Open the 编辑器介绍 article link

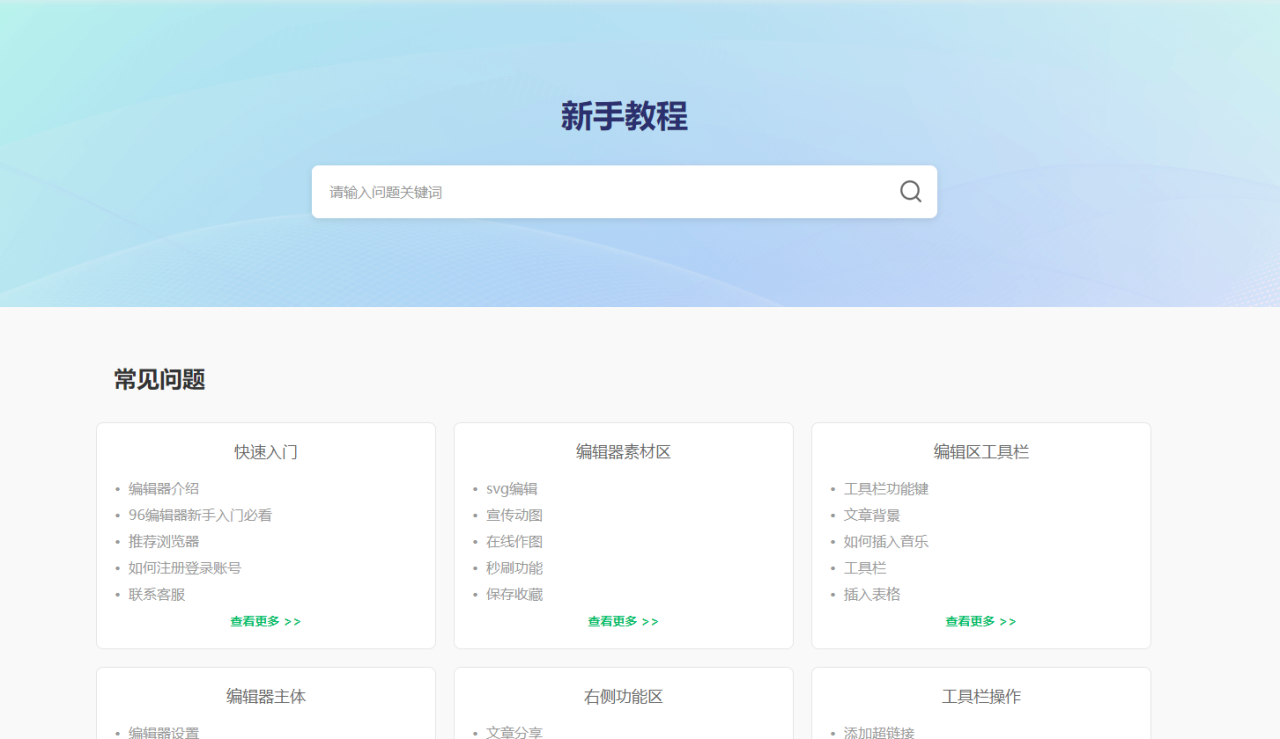pyautogui.click(x=164, y=489)
